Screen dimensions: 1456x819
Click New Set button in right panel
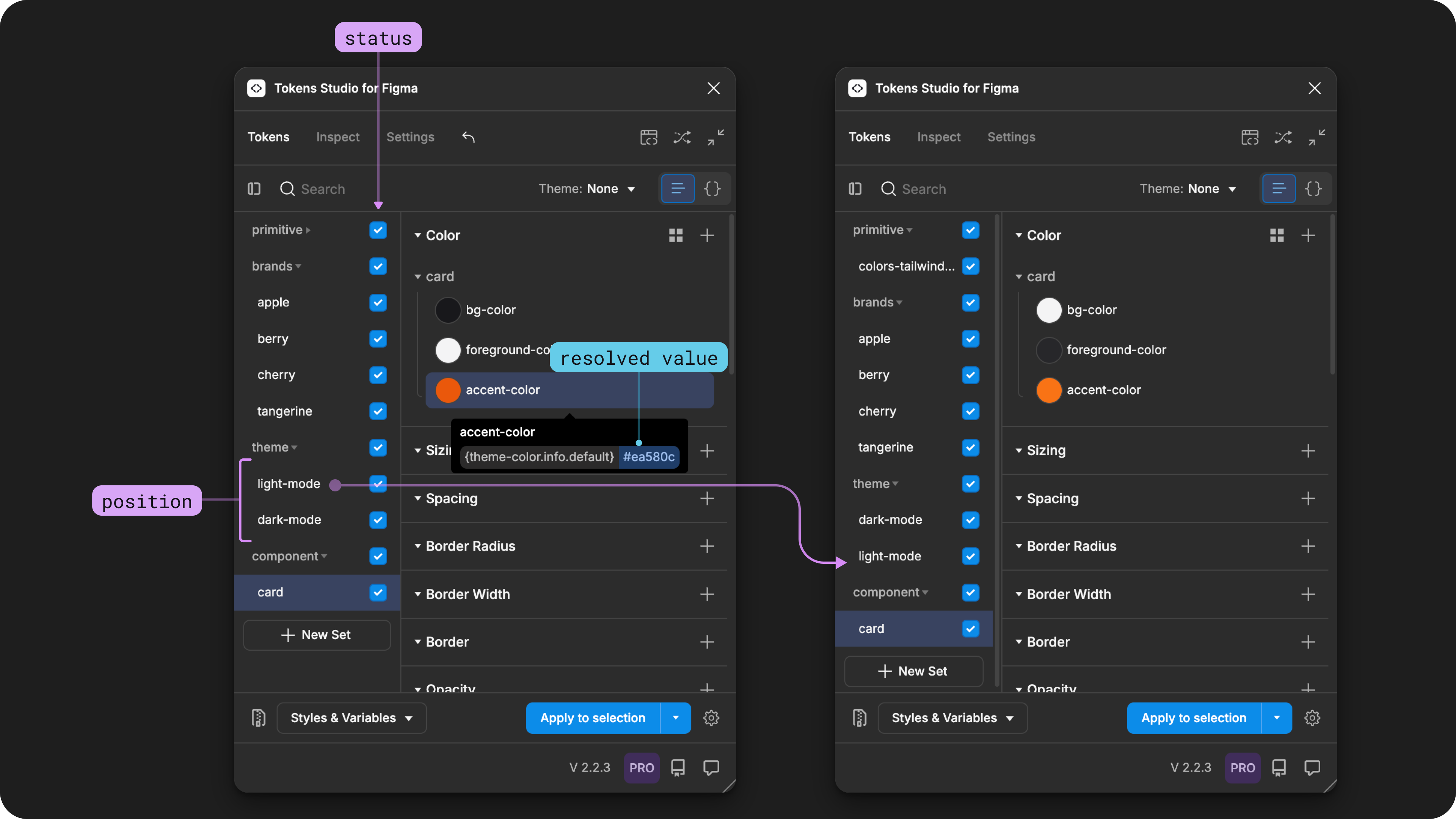point(913,671)
